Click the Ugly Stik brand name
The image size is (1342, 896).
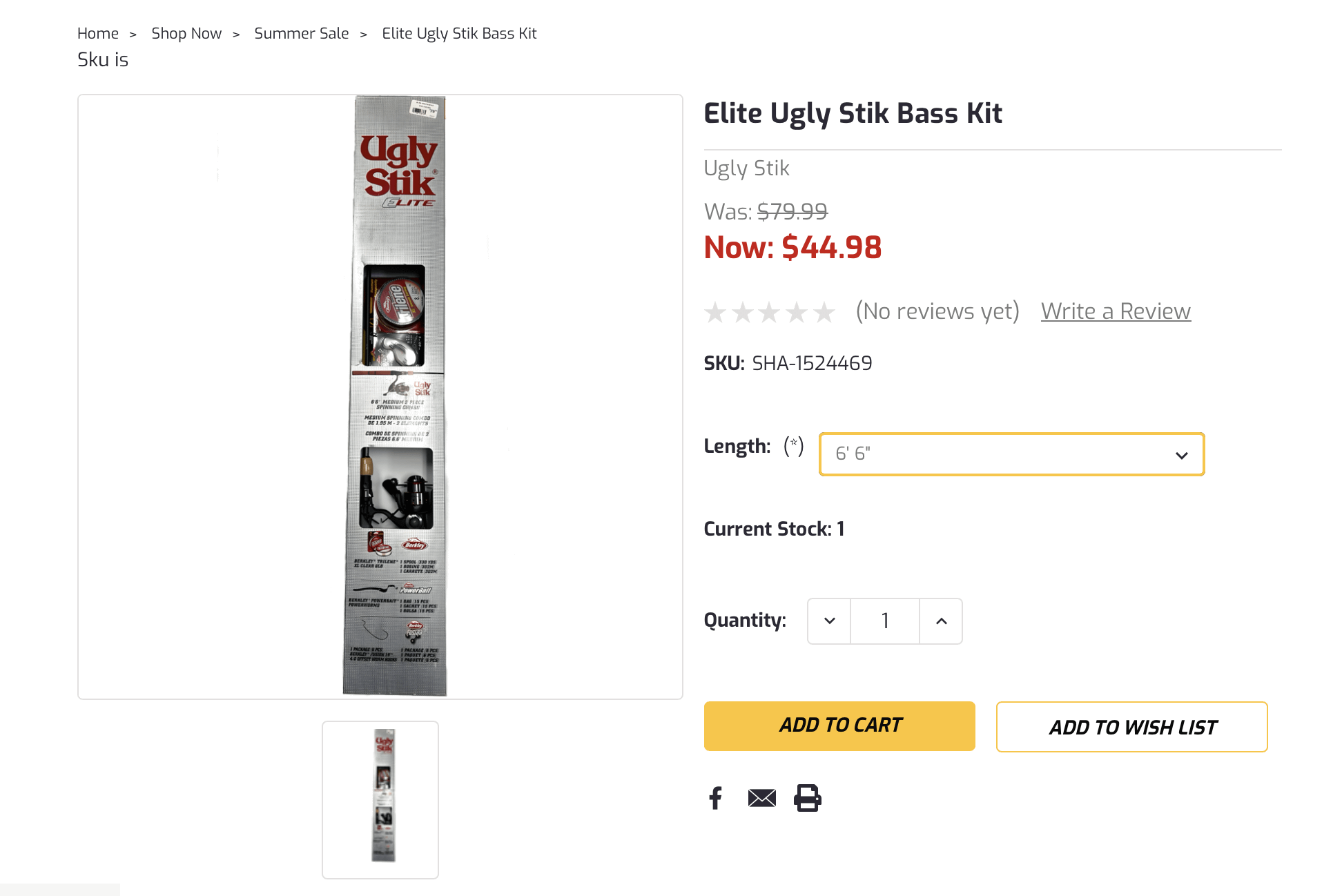(x=746, y=168)
